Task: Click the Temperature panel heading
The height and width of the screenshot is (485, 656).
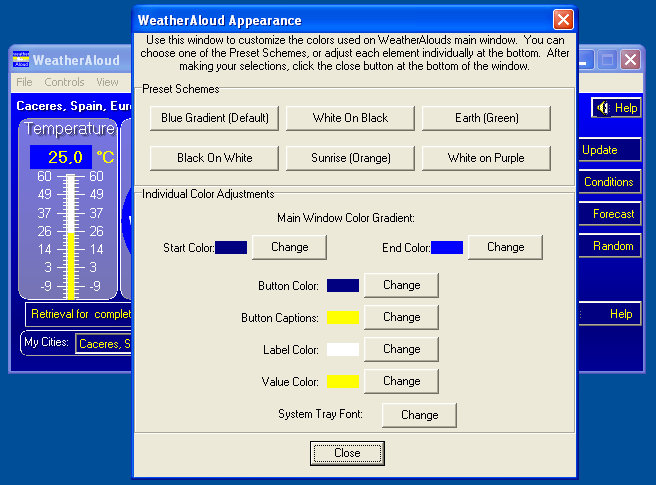Action: click(x=69, y=129)
